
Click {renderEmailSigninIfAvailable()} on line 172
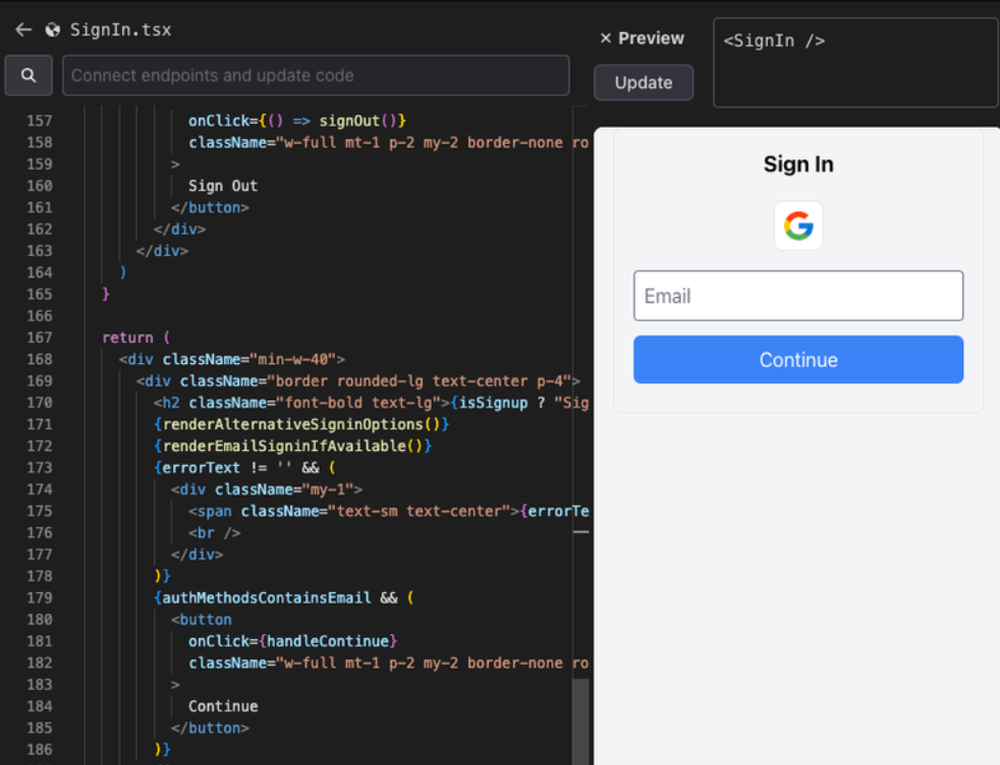pos(293,446)
